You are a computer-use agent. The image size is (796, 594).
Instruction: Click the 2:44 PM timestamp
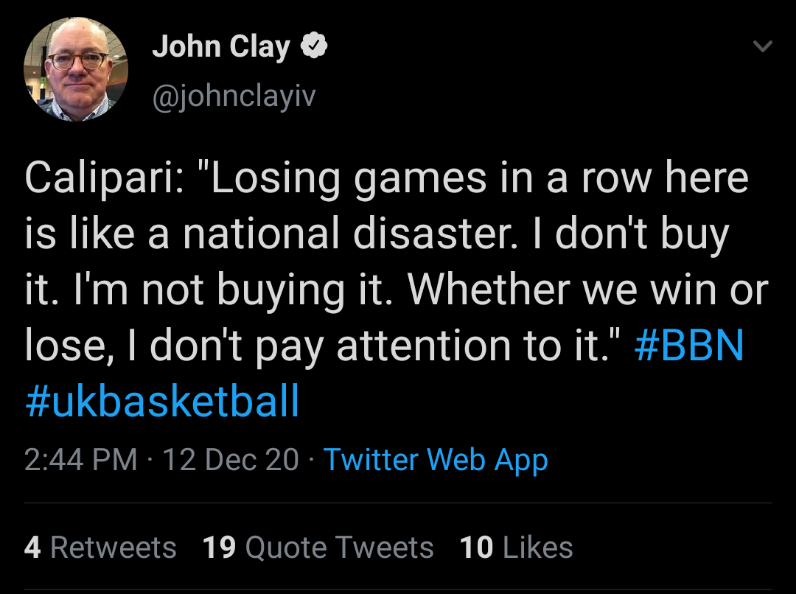[x=80, y=460]
